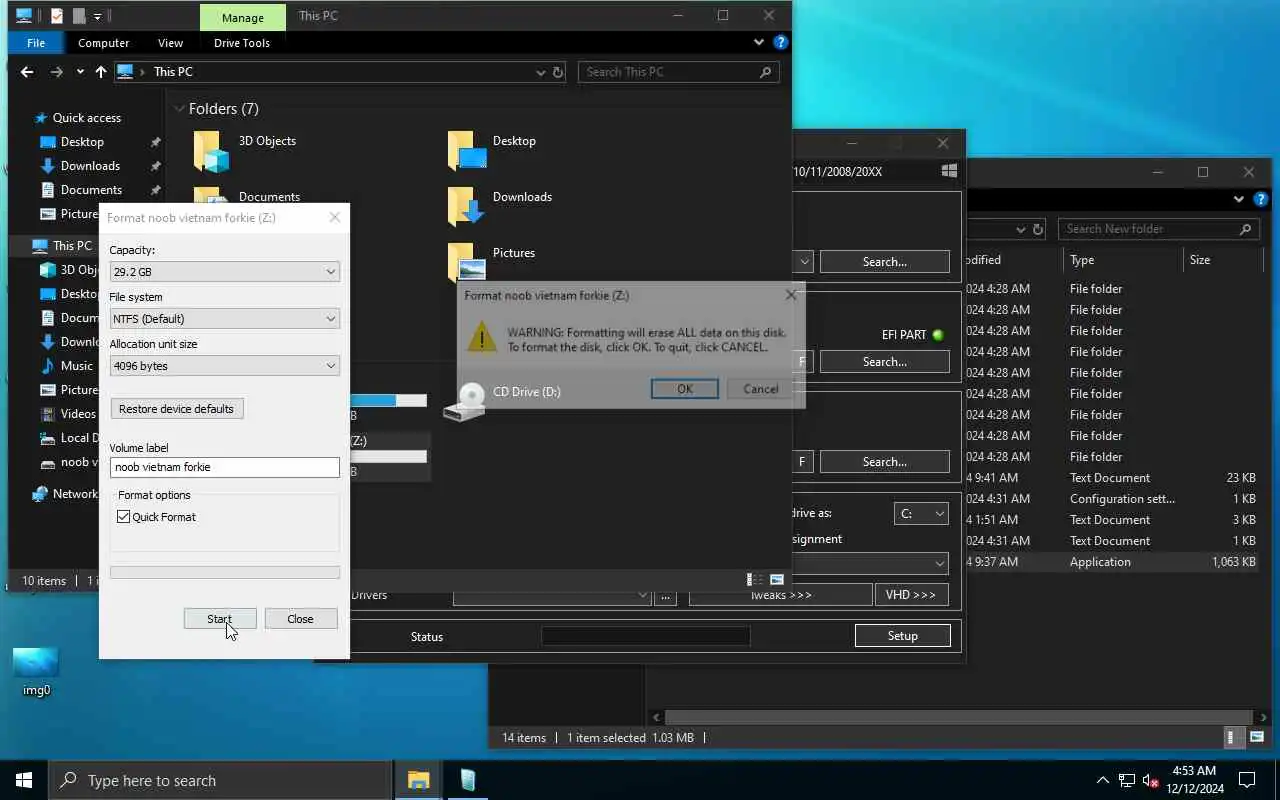Open File Explorer from the taskbar

(x=418, y=780)
